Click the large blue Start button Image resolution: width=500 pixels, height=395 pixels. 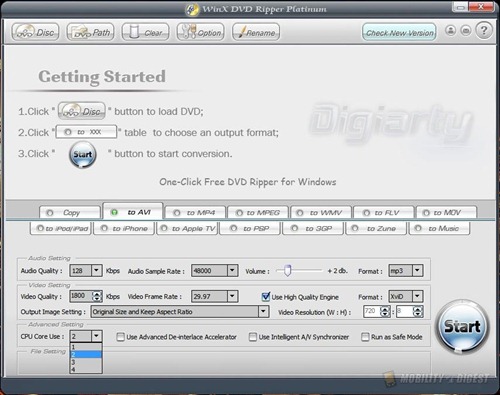[x=462, y=326]
